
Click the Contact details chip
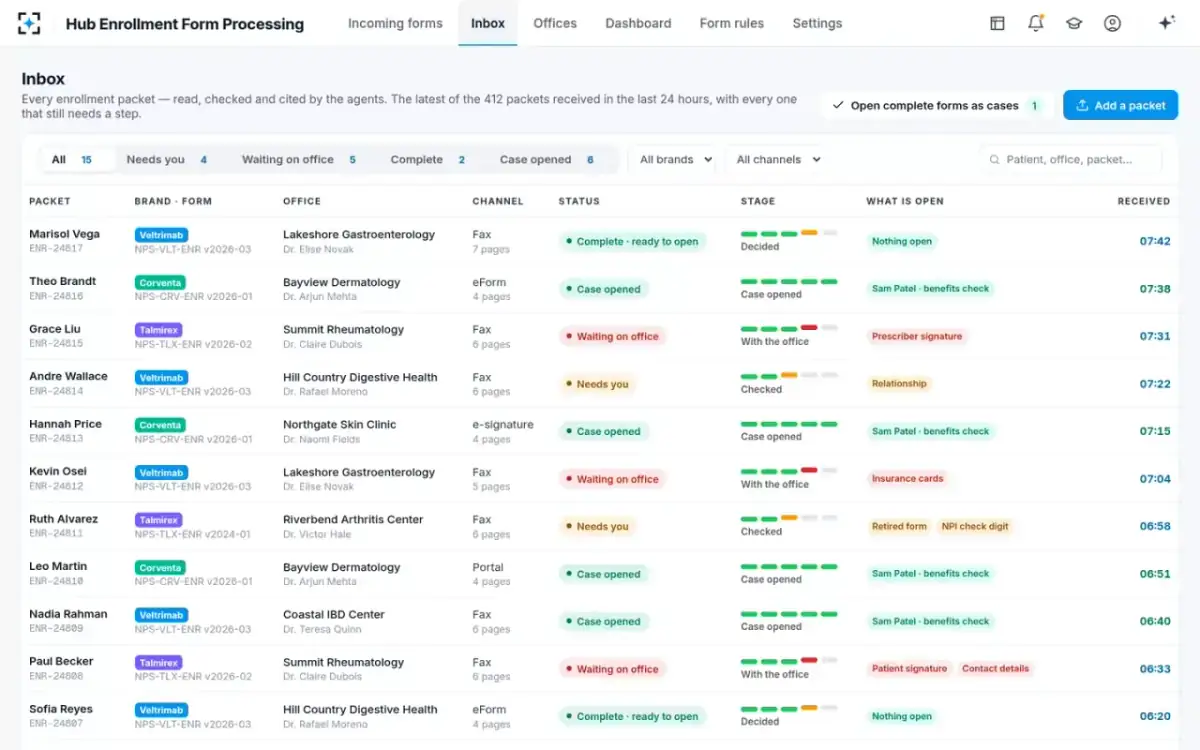click(996, 669)
